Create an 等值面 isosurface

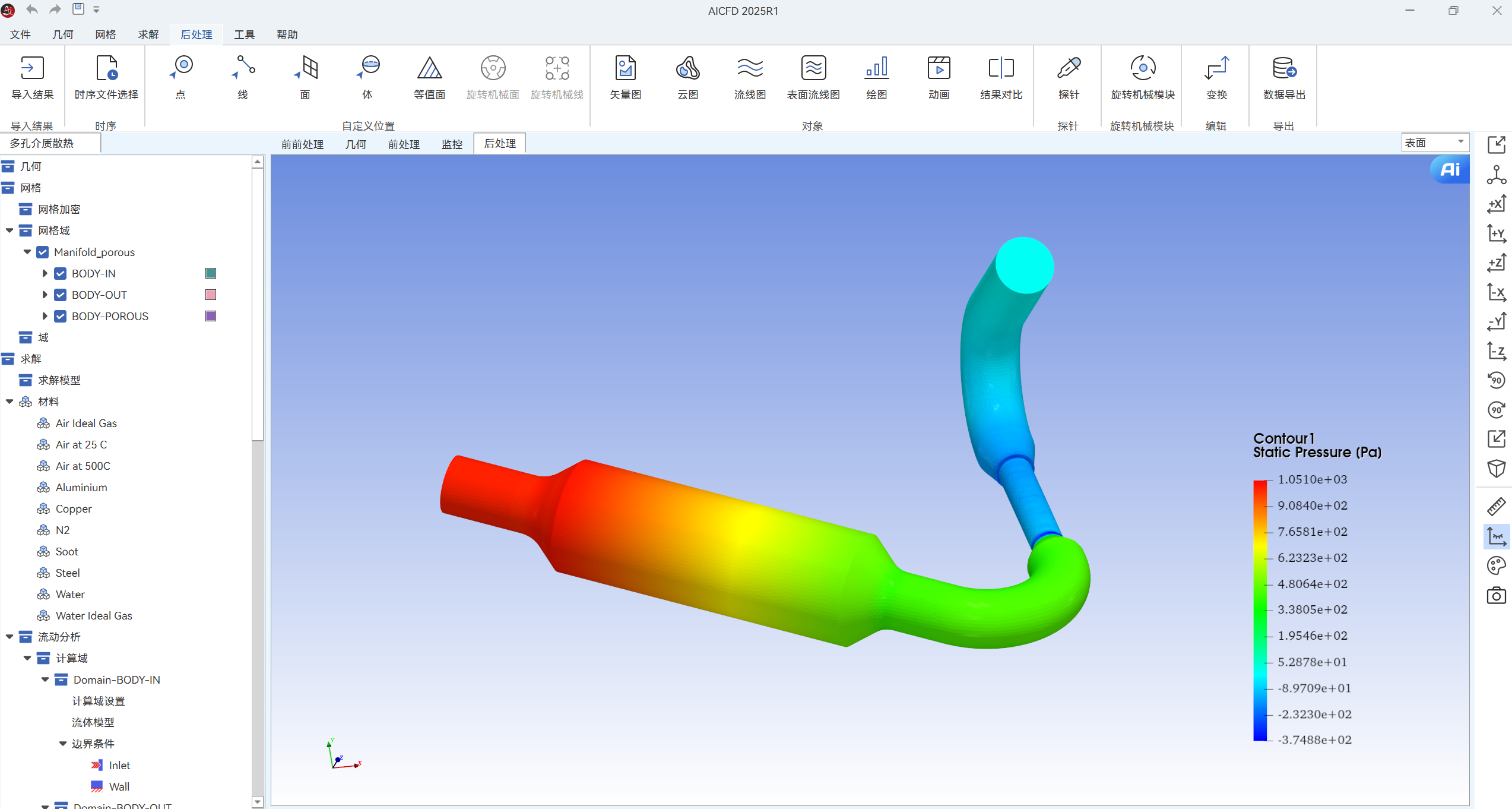click(430, 78)
